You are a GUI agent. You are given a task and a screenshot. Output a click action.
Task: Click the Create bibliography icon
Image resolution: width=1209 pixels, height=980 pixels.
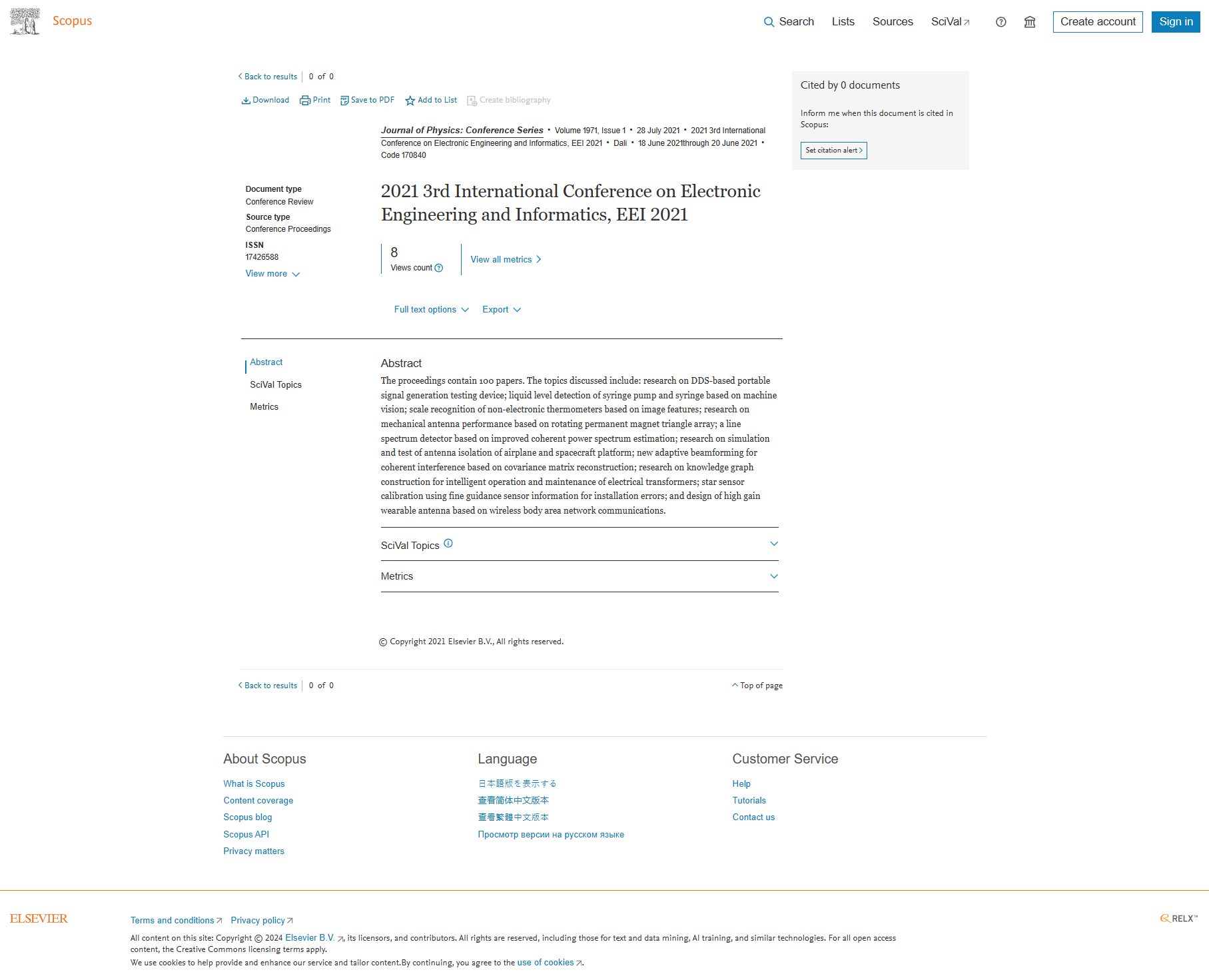coord(472,101)
